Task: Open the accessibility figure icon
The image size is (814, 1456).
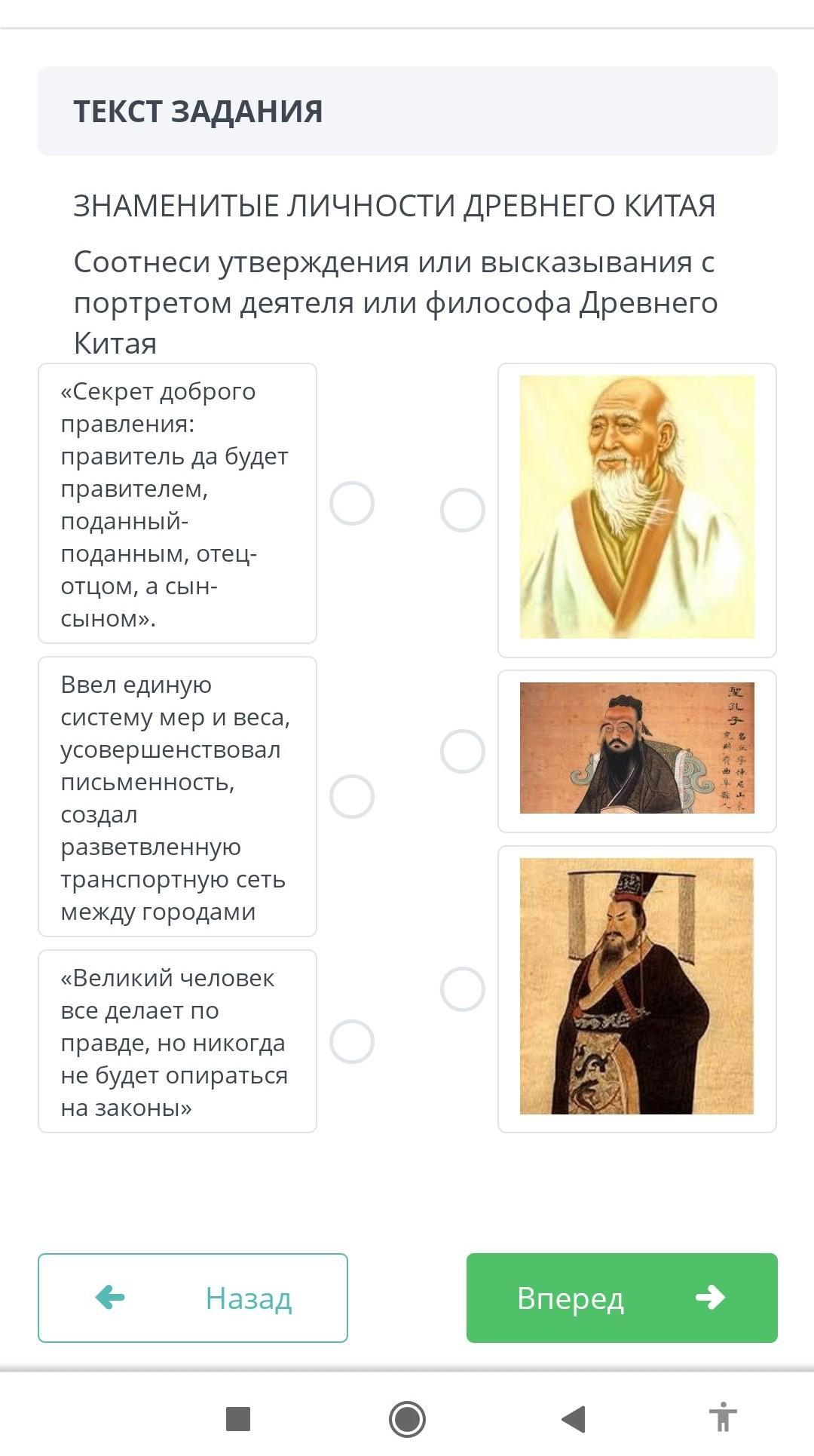Action: [722, 1417]
